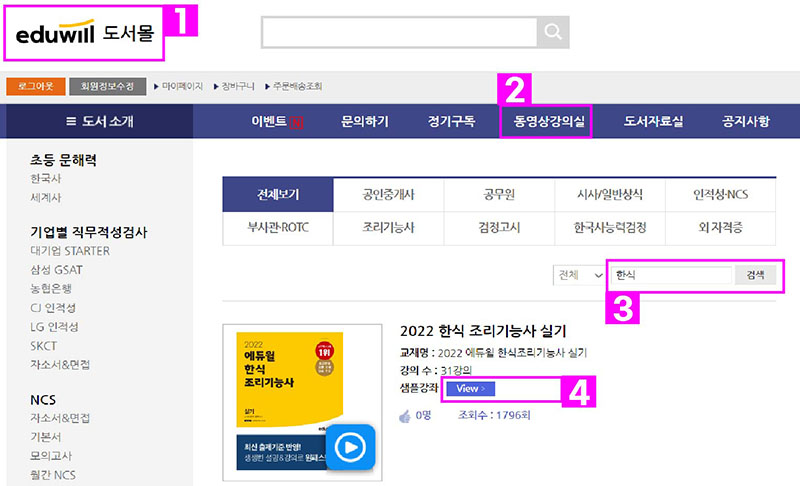Click the thumbs-up like icon
The image size is (800, 486).
click(x=405, y=417)
